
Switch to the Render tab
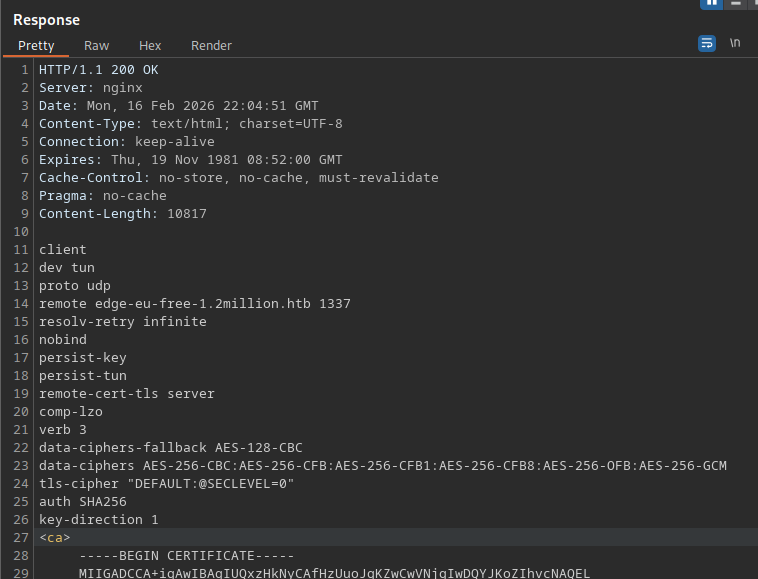[x=211, y=46]
